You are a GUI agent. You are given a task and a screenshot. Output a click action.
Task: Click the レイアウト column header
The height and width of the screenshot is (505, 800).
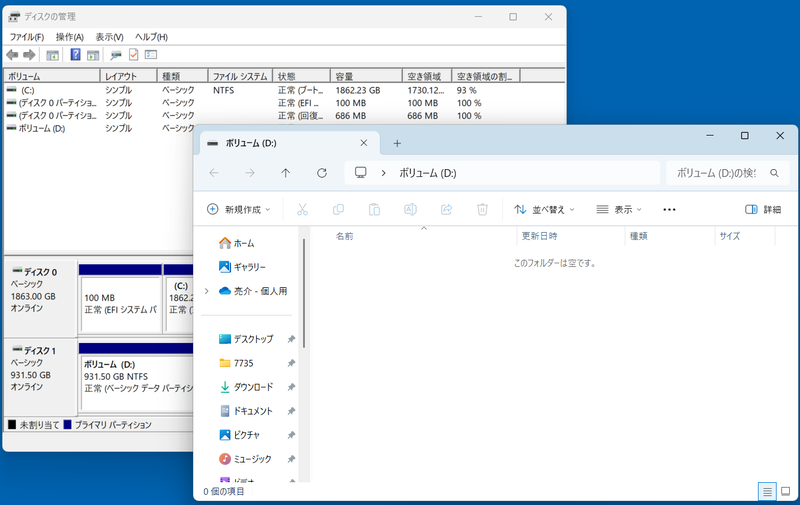[x=128, y=76]
